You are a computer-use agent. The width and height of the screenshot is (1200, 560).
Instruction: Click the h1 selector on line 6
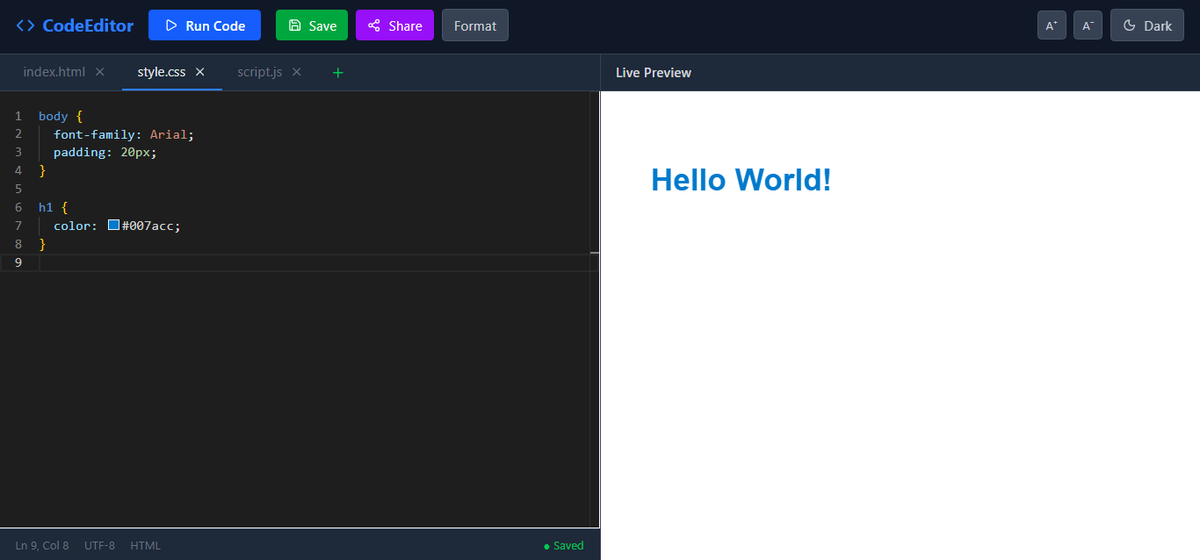coord(46,207)
